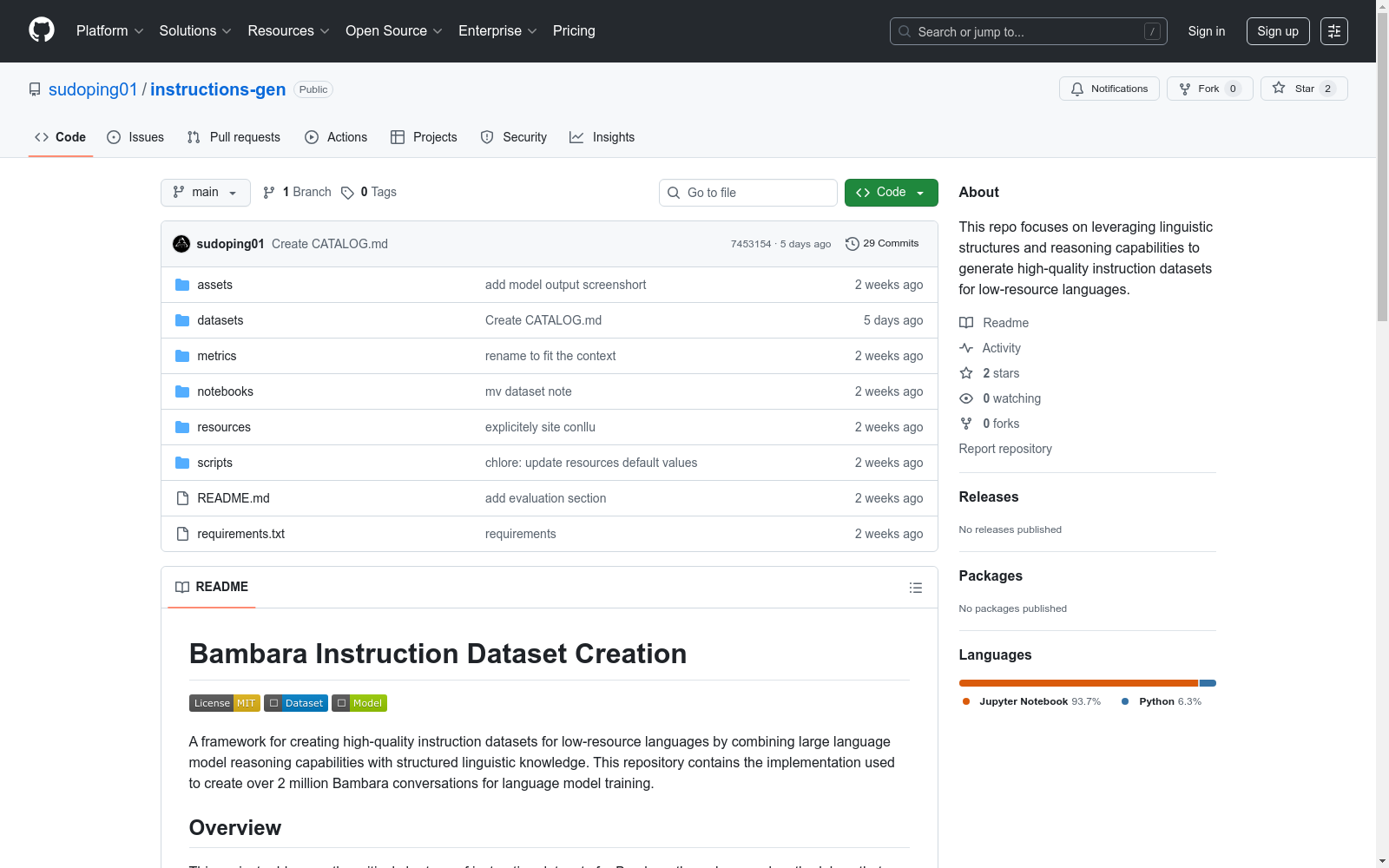Switch to the Actions tab
The width and height of the screenshot is (1389, 868).
point(336,137)
